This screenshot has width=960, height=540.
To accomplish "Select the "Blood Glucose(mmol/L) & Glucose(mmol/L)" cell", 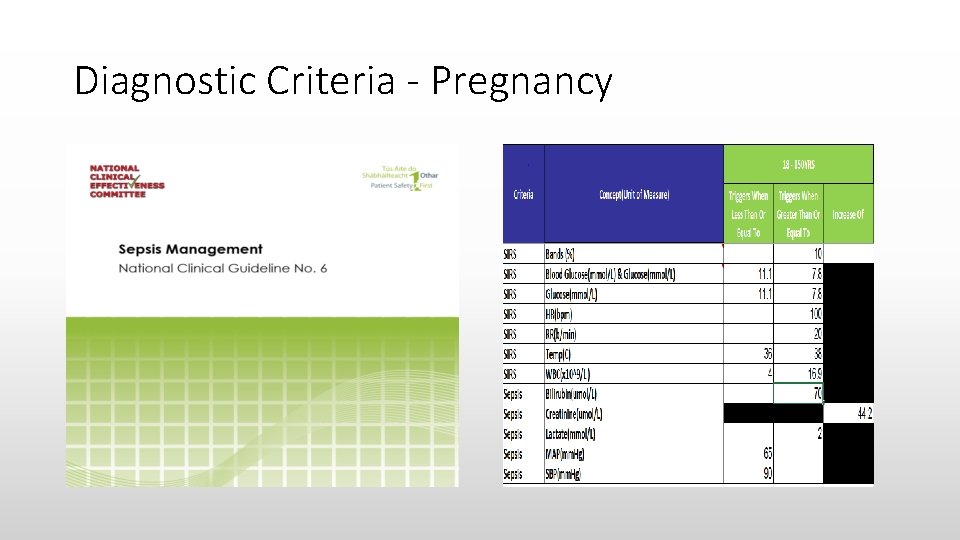I will pyautogui.click(x=634, y=274).
